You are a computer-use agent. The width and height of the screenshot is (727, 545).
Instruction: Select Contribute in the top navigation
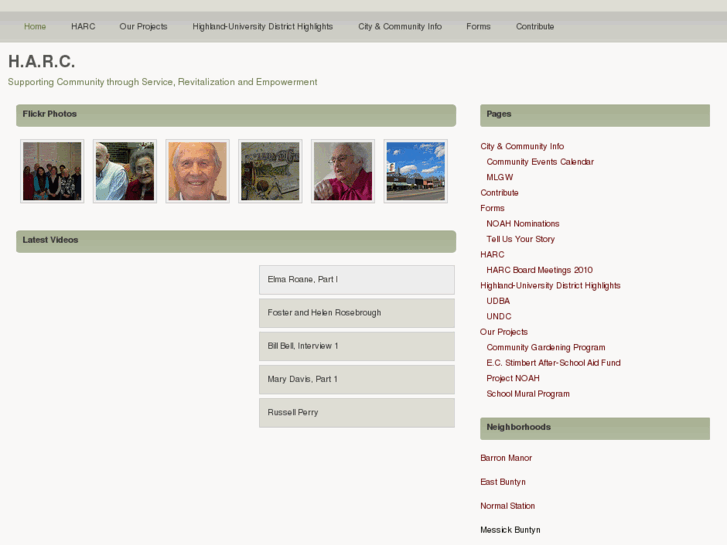click(x=535, y=26)
